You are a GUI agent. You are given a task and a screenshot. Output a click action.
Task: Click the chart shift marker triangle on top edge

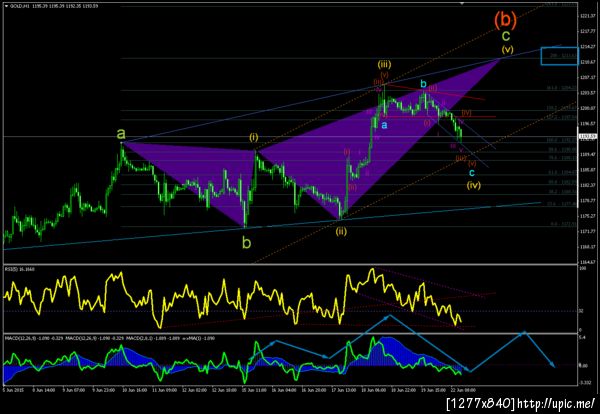click(462, 3)
